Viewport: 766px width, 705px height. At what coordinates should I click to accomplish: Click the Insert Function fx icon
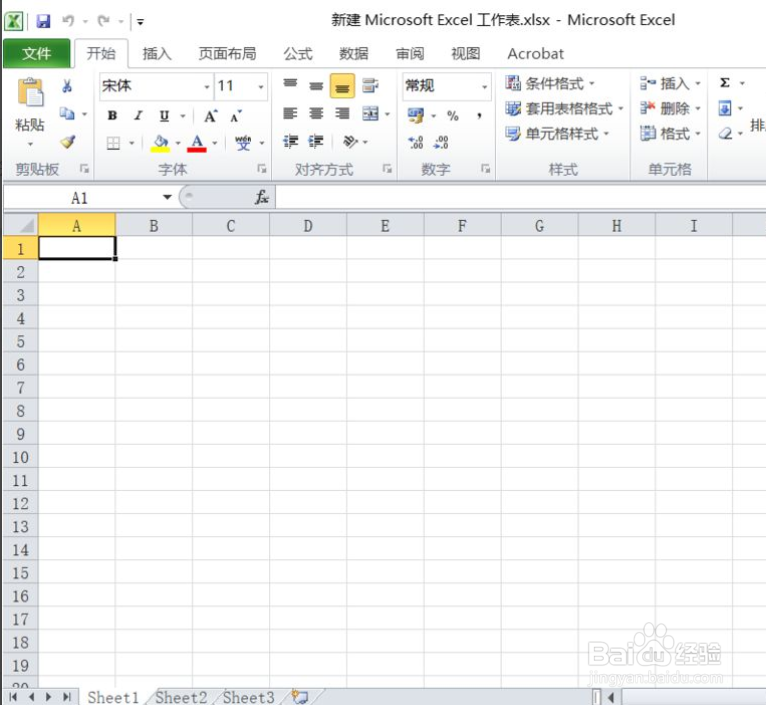pos(262,197)
